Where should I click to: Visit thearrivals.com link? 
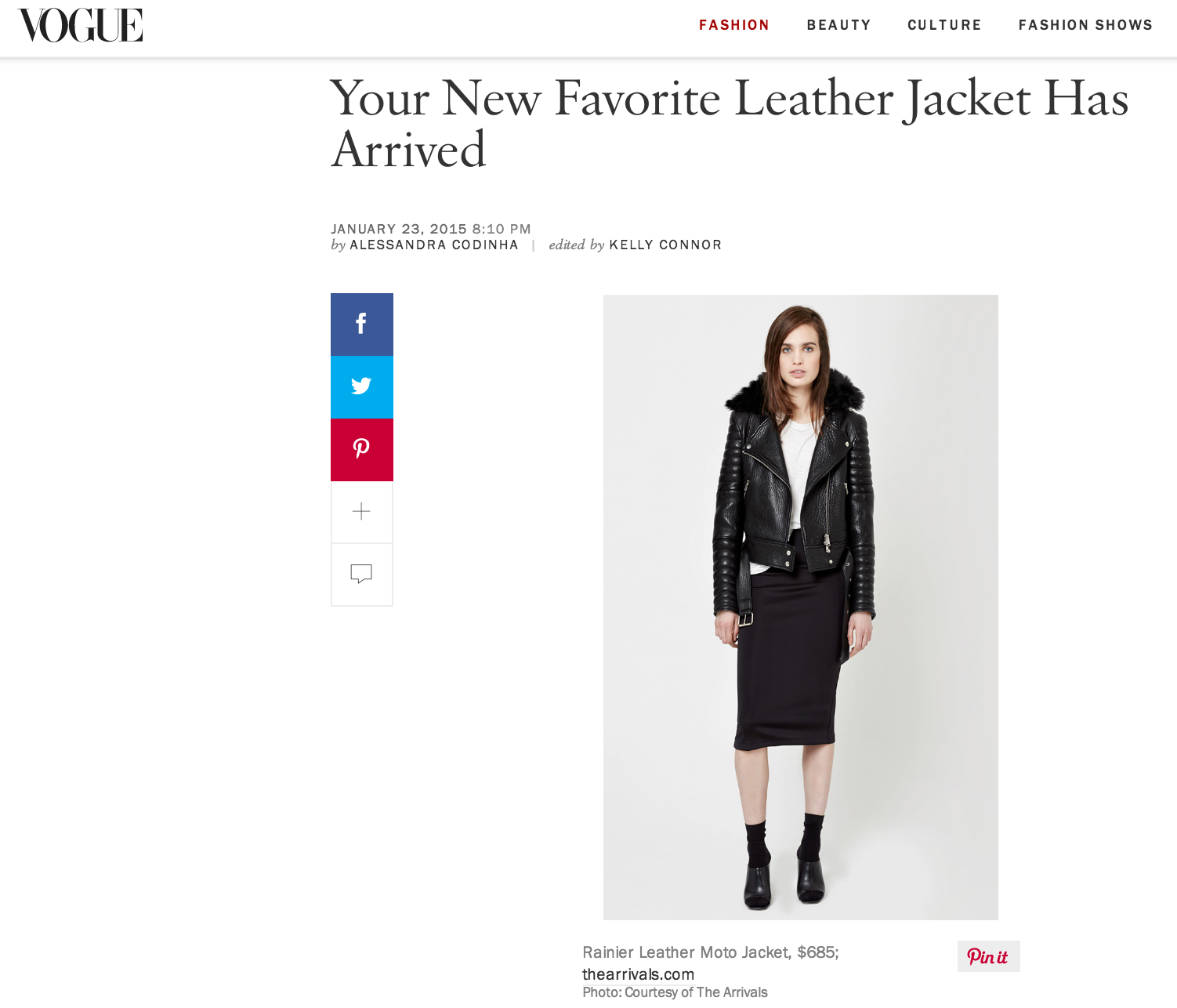point(638,974)
